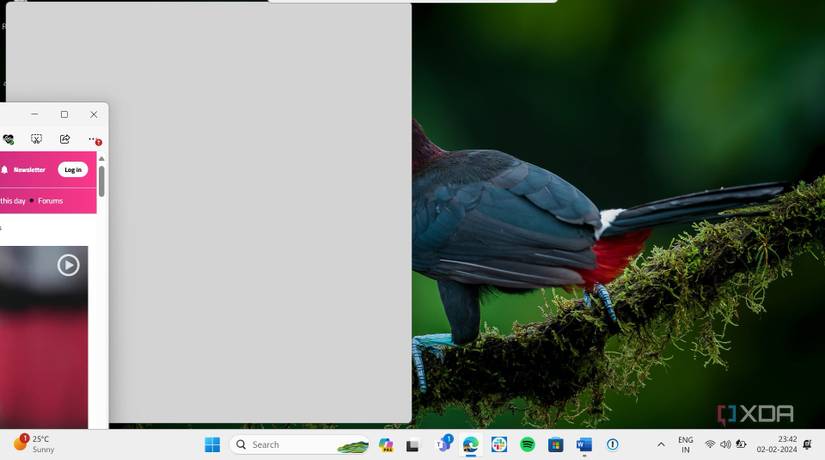Open Browser essentials heart icon in Edge
This screenshot has width=825, height=460.
click(8, 139)
